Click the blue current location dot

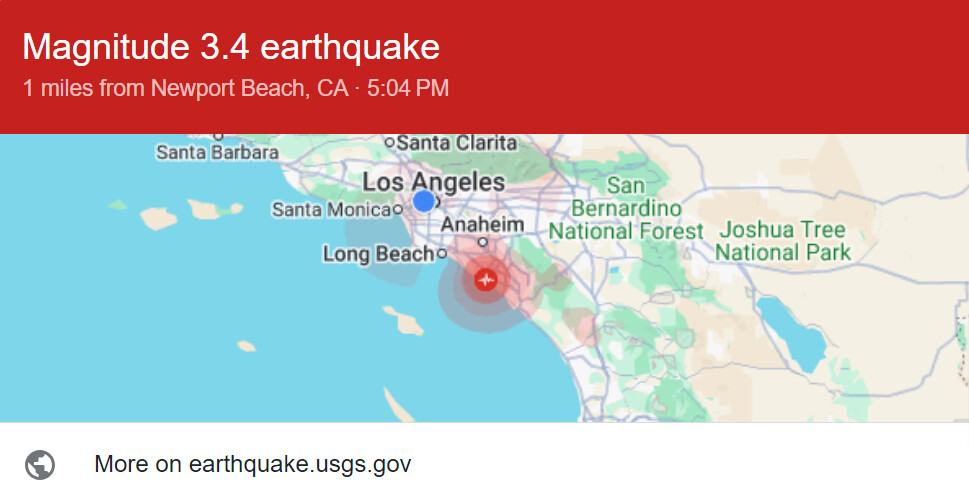coord(424,201)
